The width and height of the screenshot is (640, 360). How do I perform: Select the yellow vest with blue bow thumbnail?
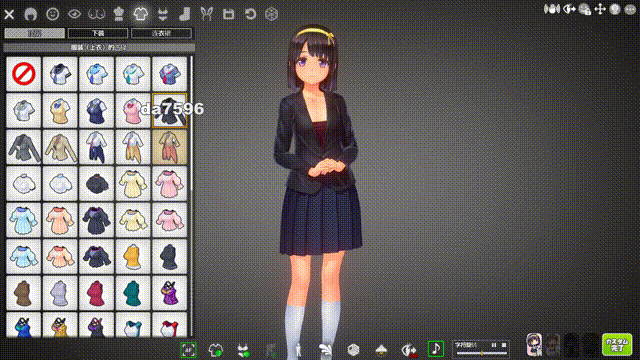pos(60,111)
